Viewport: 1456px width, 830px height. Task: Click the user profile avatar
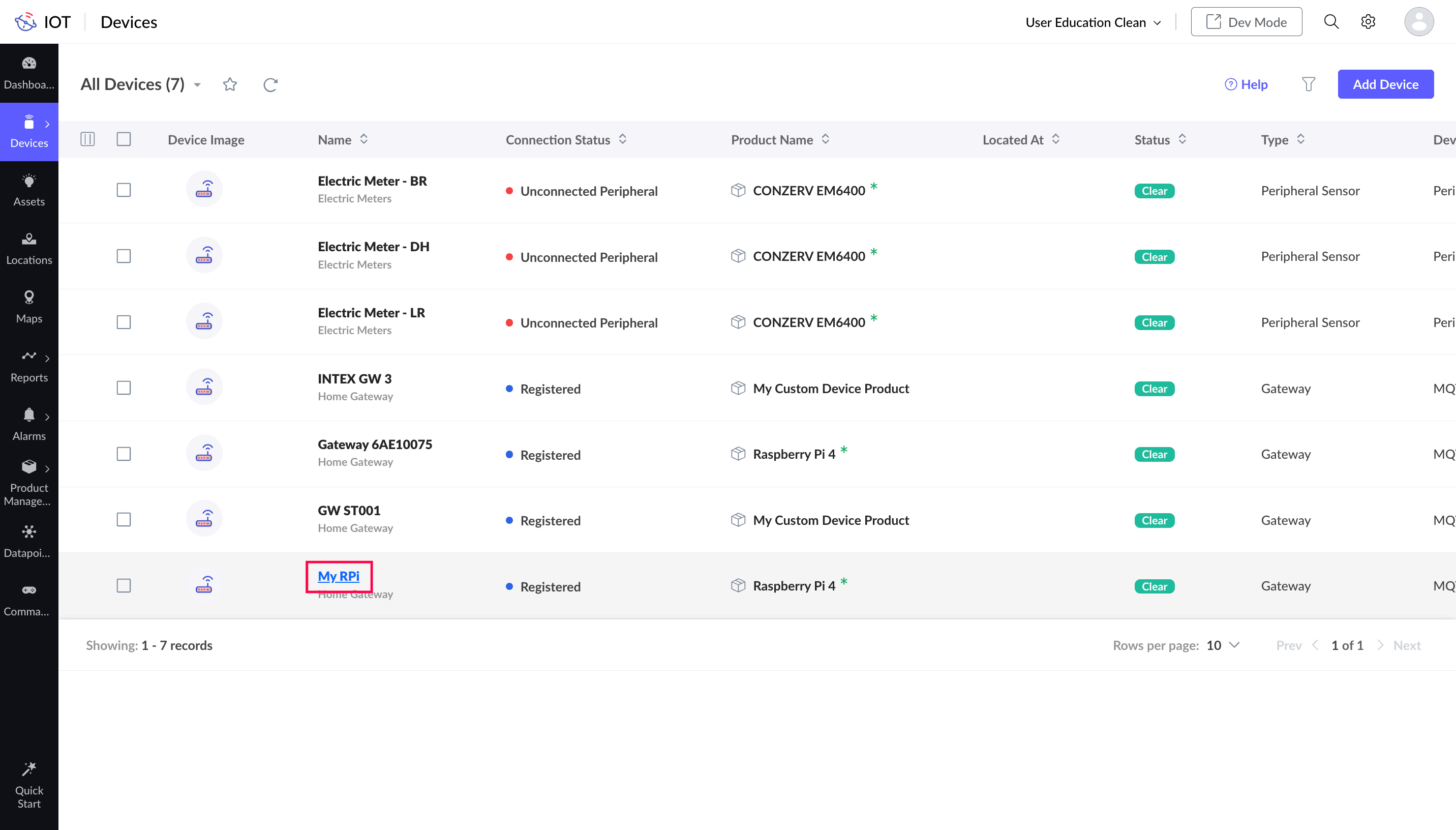1418,22
